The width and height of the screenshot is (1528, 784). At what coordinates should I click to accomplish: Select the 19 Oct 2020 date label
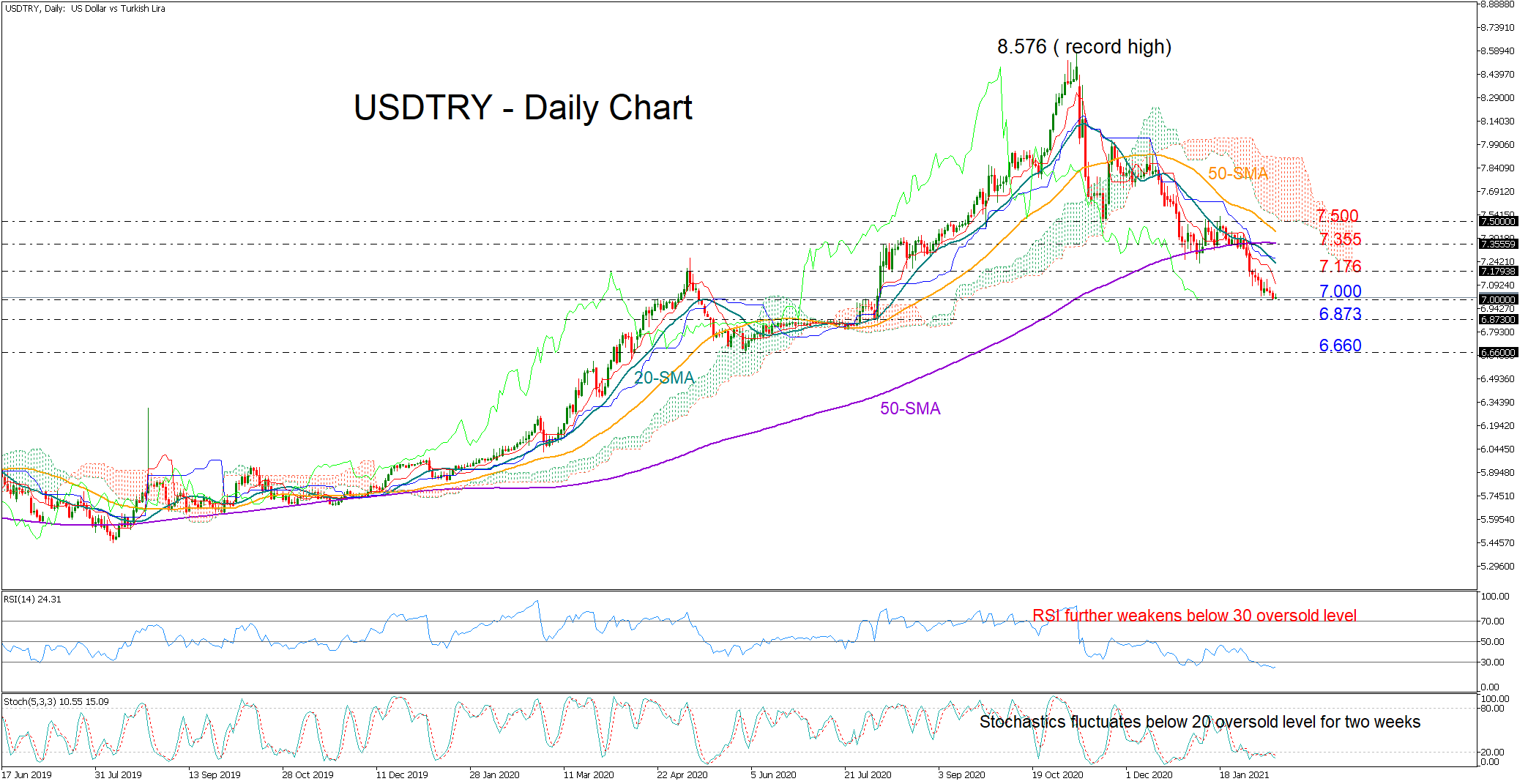[x=1057, y=774]
